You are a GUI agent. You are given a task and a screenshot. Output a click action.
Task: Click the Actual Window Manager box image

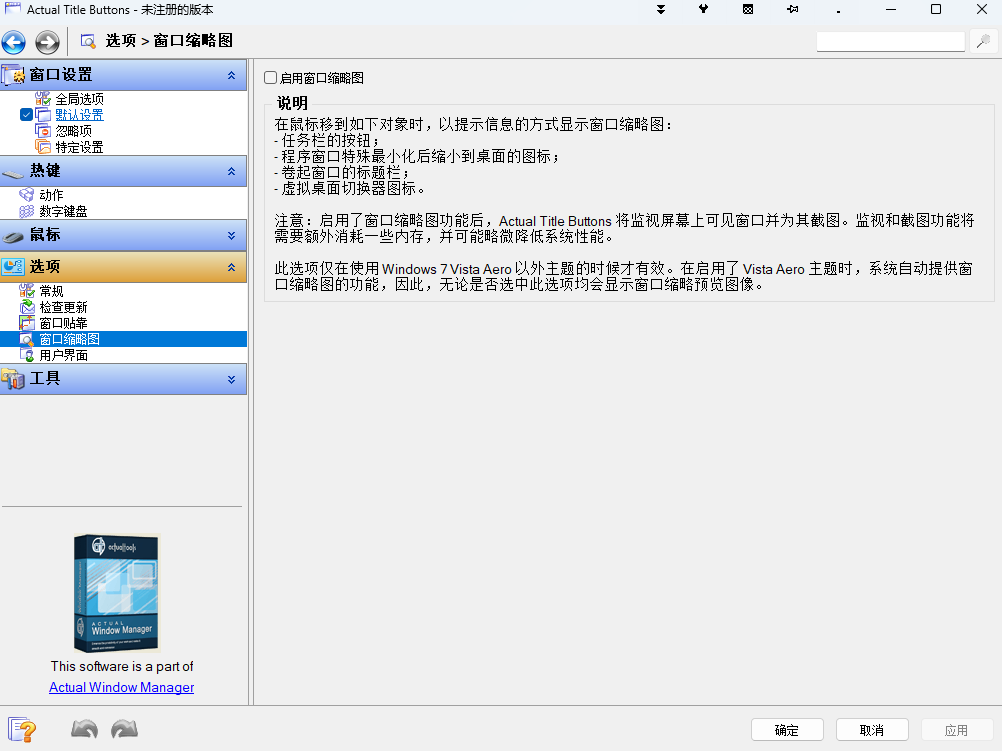click(116, 592)
